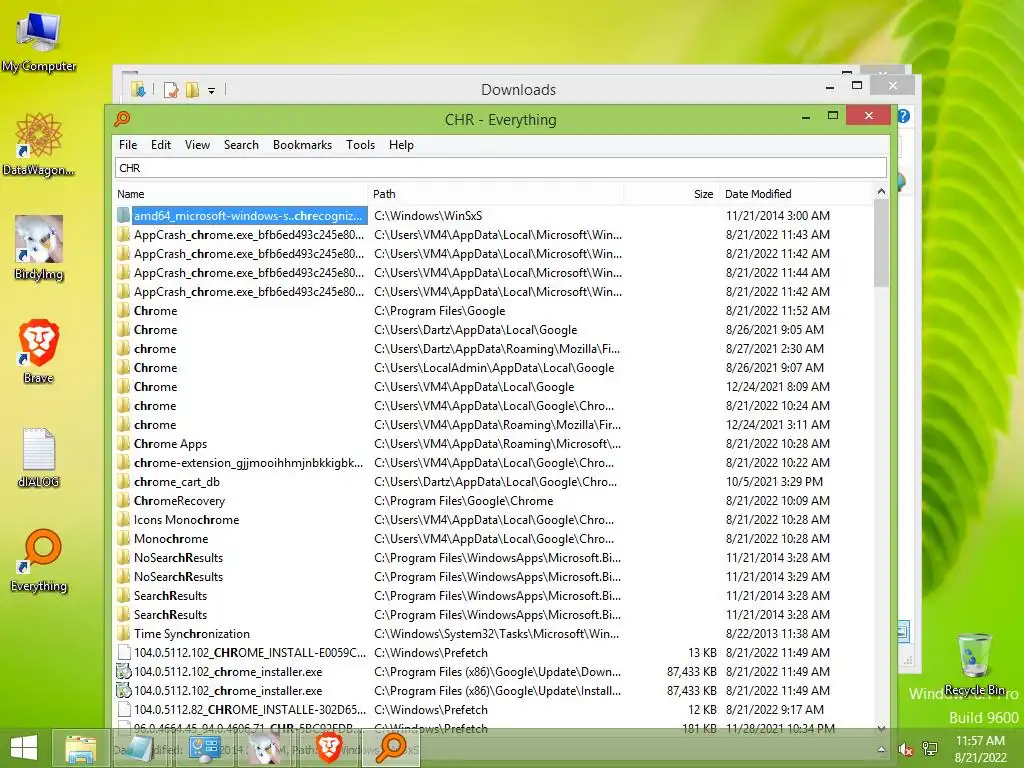1024x768 pixels.
Task: Show hidden system tray icons
Action: [x=882, y=750]
